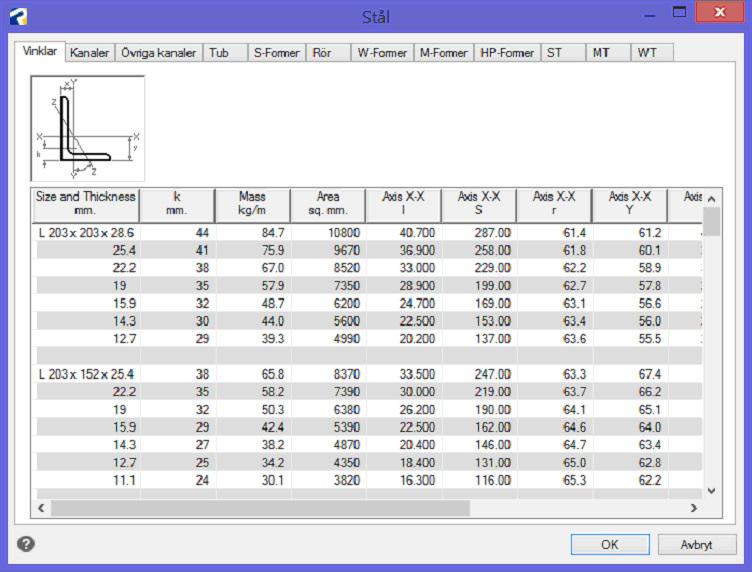Open the HP-Former tab
The width and height of the screenshot is (752, 572).
coord(507,53)
